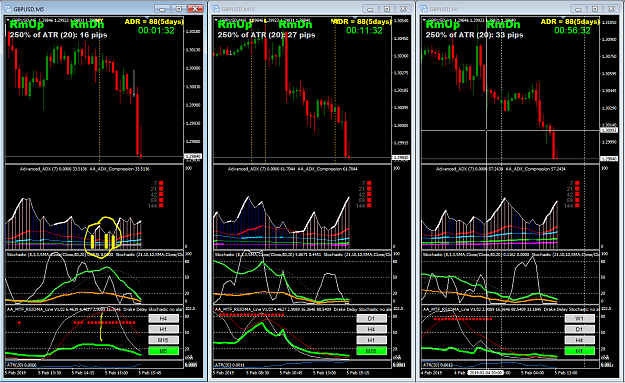625x383 pixels.
Task: Select the W1 timeframe button in GBPUSD,H1 window
Action: pos(580,318)
